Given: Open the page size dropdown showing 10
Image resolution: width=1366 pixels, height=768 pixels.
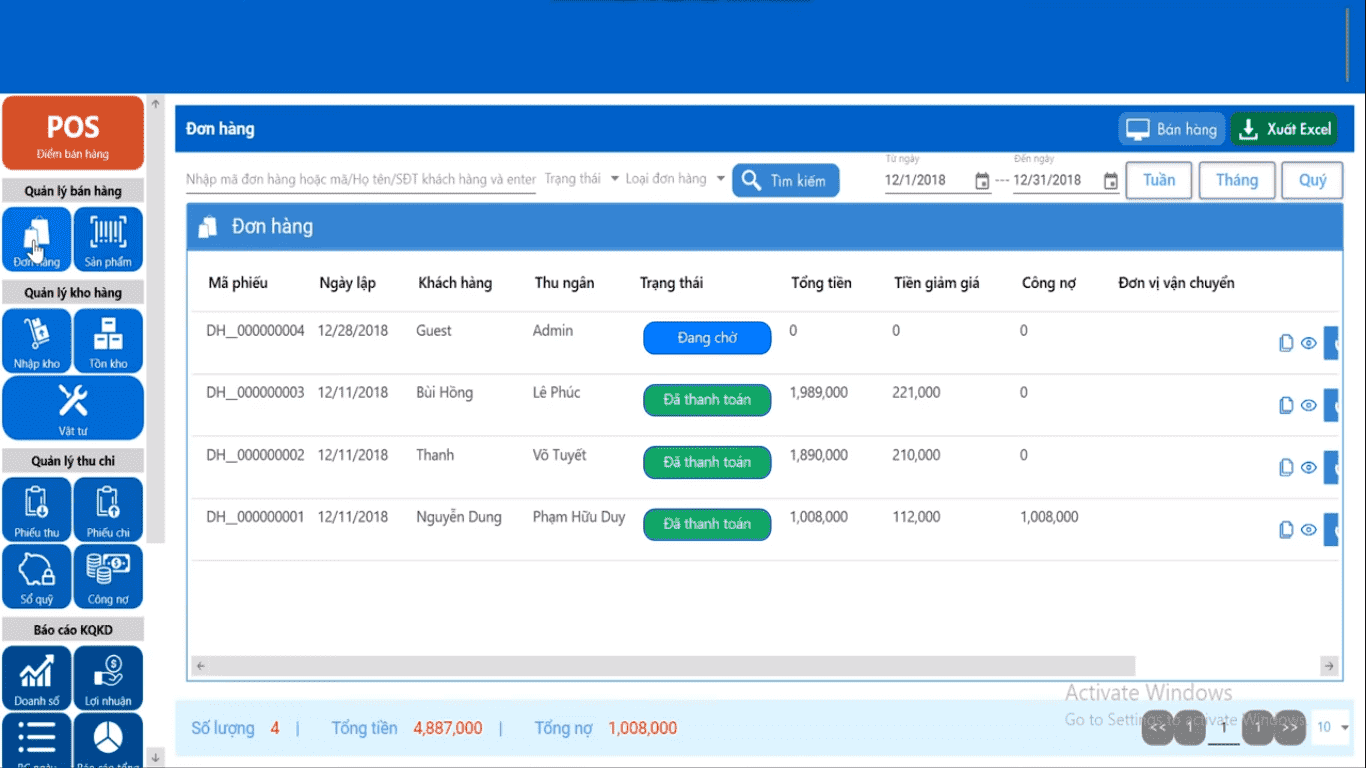Looking at the screenshot, I should coord(1332,727).
